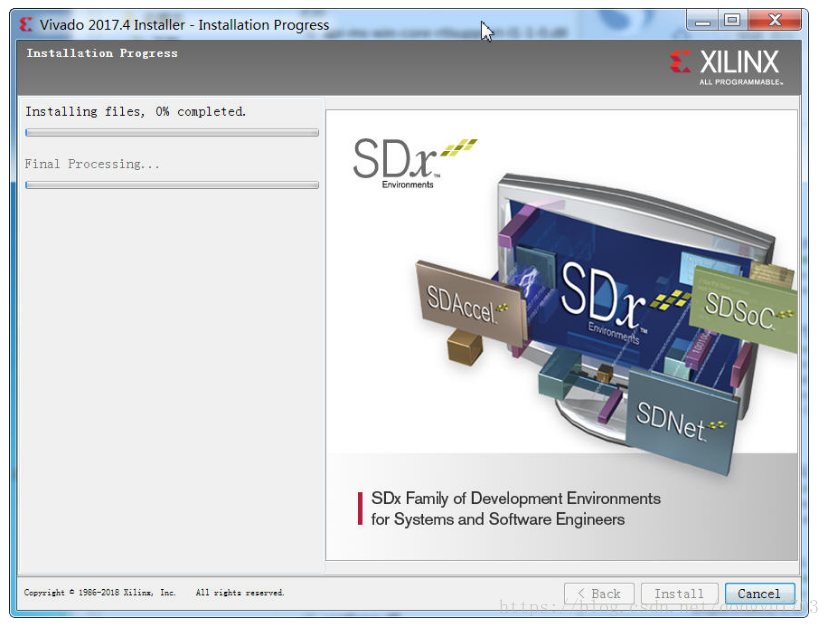Click the 'Final Processing...' status text

point(92,164)
